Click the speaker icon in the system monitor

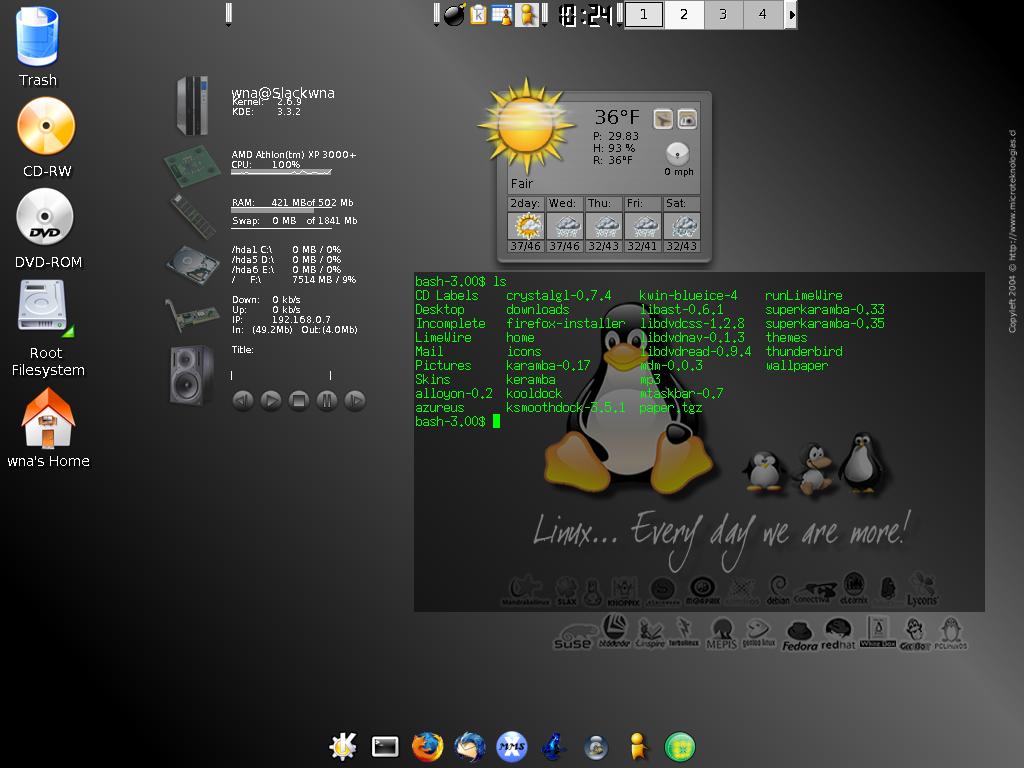pos(191,376)
